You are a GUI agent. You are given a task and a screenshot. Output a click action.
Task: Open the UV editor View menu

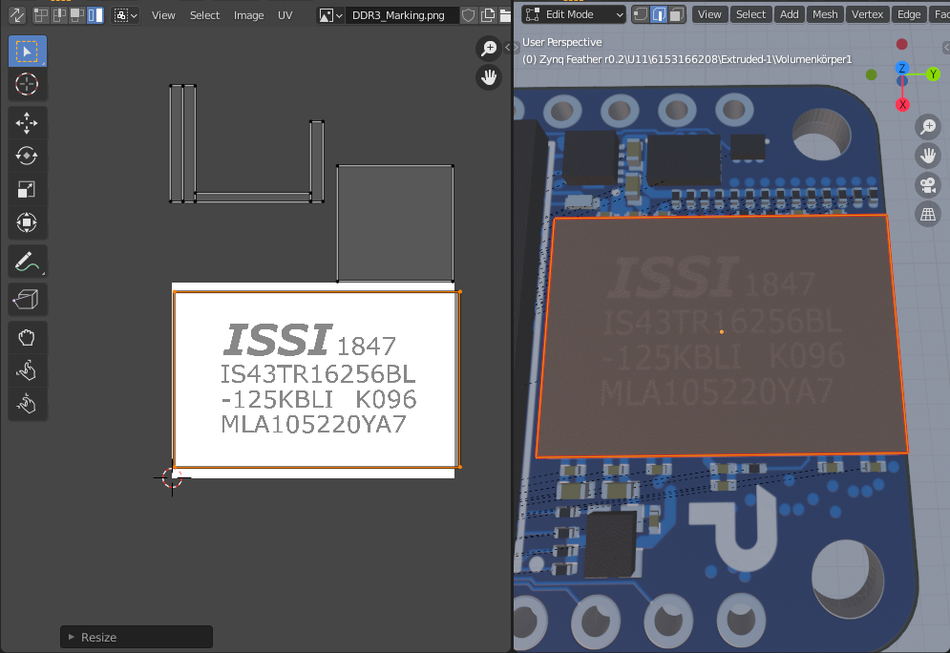163,15
